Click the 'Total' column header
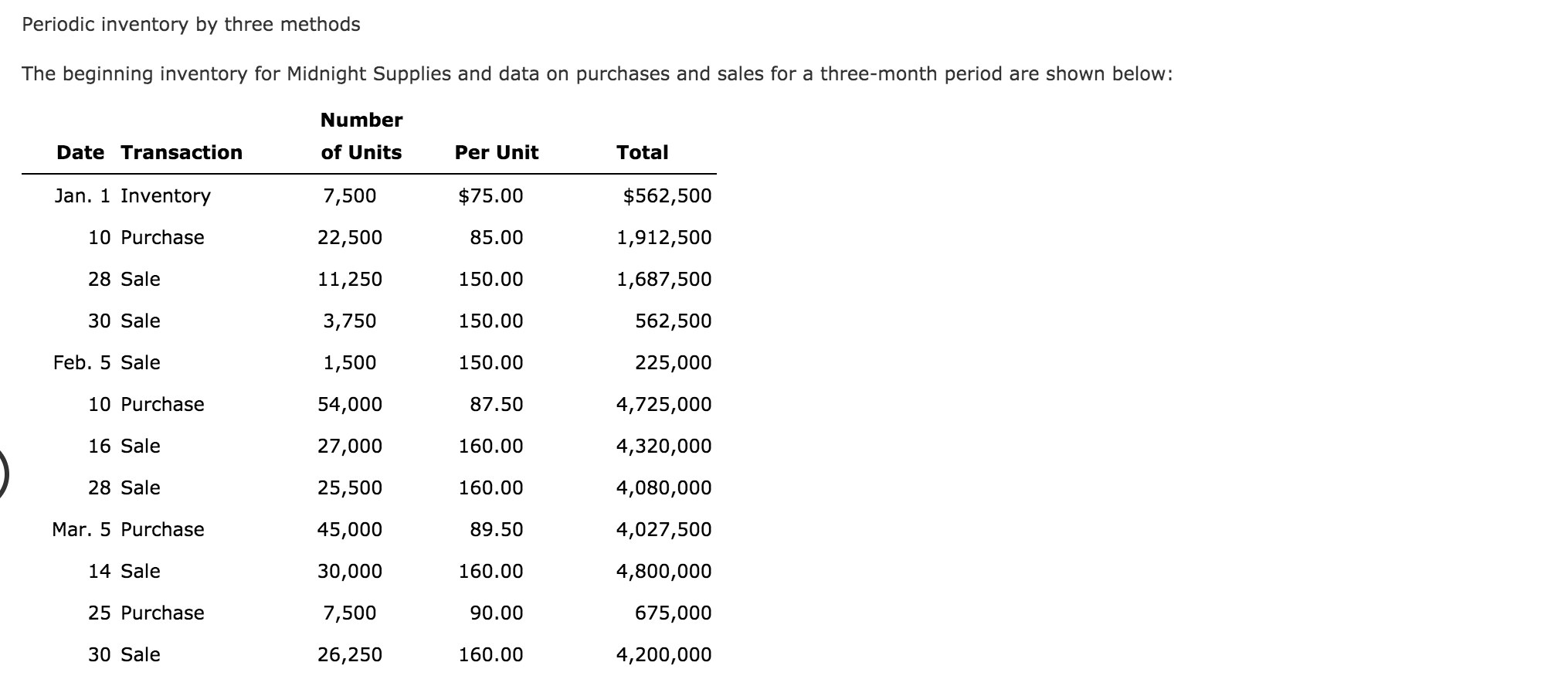 (642, 152)
